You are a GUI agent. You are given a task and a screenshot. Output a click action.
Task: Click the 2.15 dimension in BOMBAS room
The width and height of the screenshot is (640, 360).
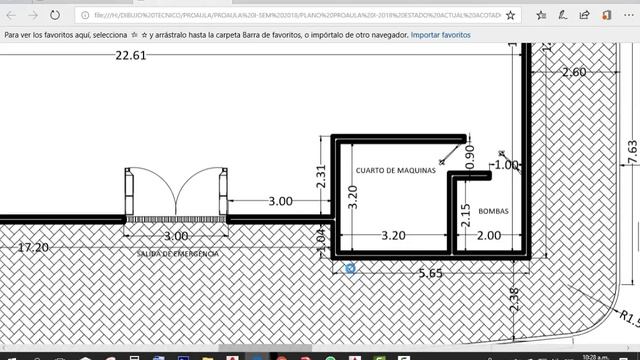[465, 215]
